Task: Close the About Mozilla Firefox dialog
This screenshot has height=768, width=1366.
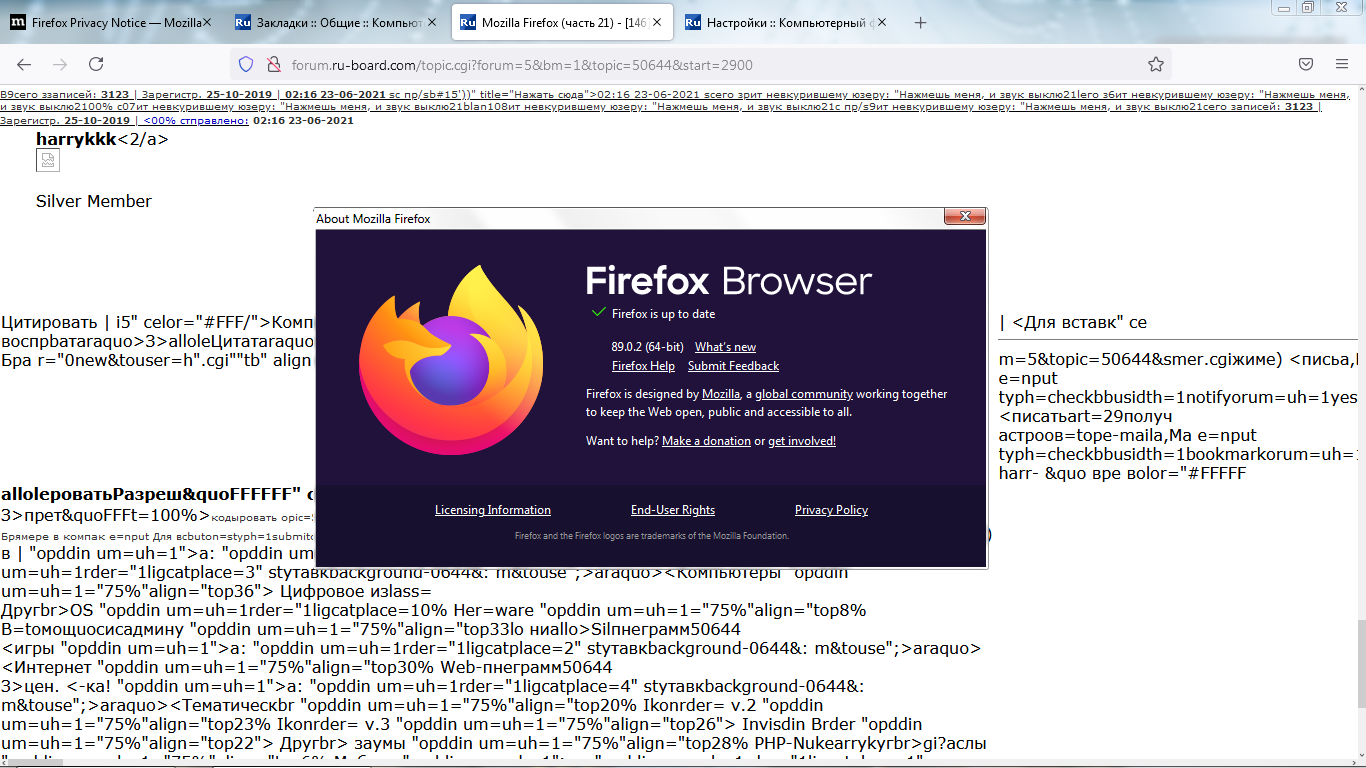Action: click(x=964, y=217)
